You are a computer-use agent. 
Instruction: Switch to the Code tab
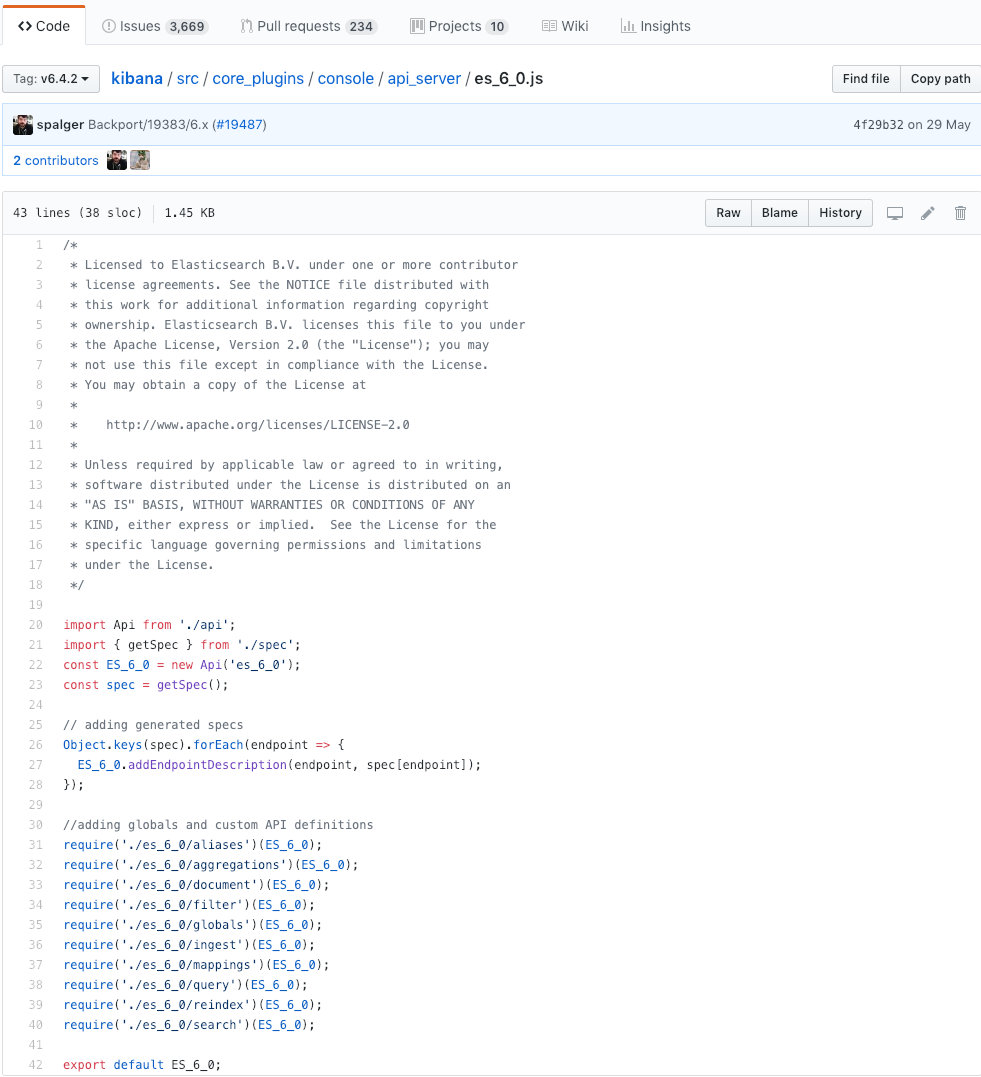click(44, 26)
